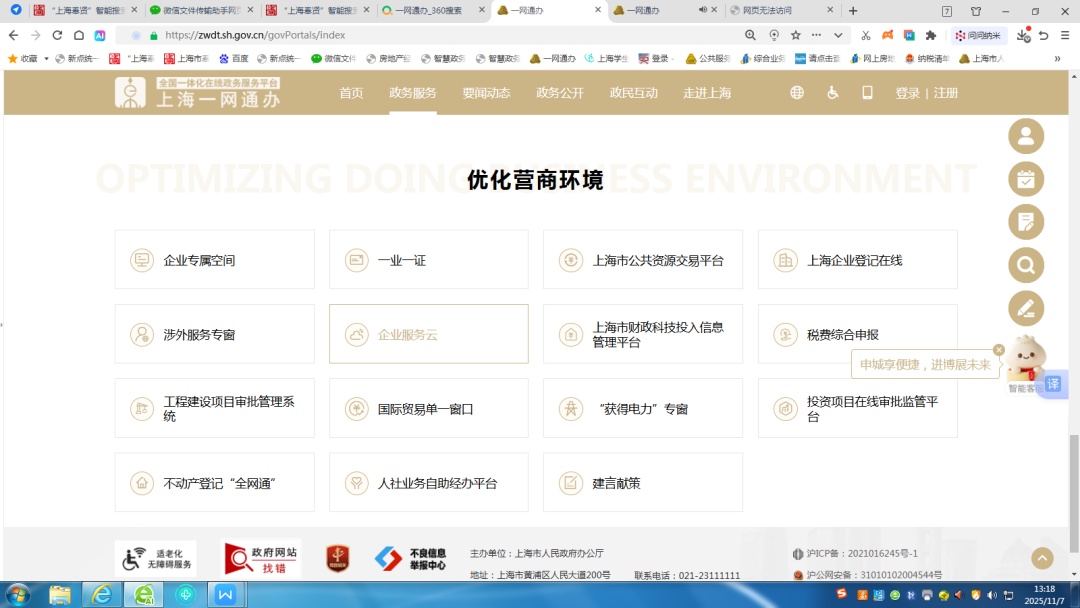Open the 政务公开 navigation menu
The width and height of the screenshot is (1080, 608).
pos(560,93)
